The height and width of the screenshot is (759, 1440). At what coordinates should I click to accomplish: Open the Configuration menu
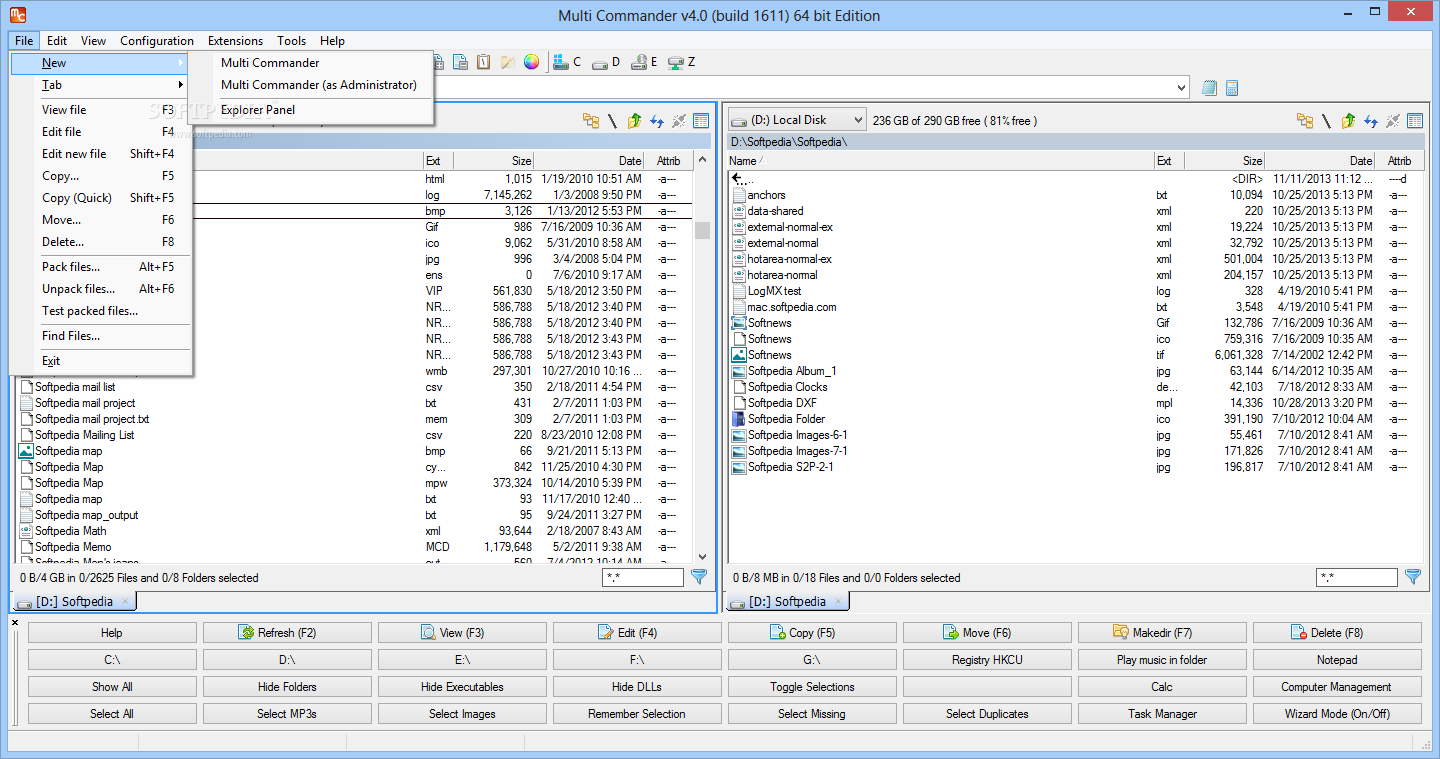(x=157, y=41)
